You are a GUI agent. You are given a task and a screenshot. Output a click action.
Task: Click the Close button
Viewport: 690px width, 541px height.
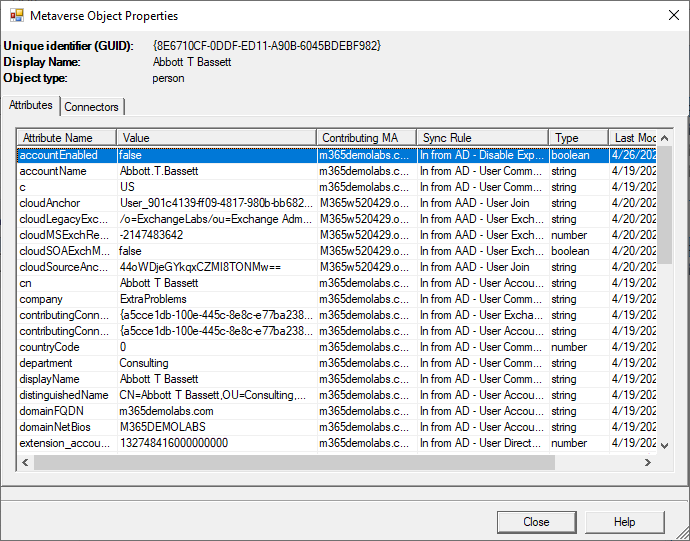[x=536, y=522]
